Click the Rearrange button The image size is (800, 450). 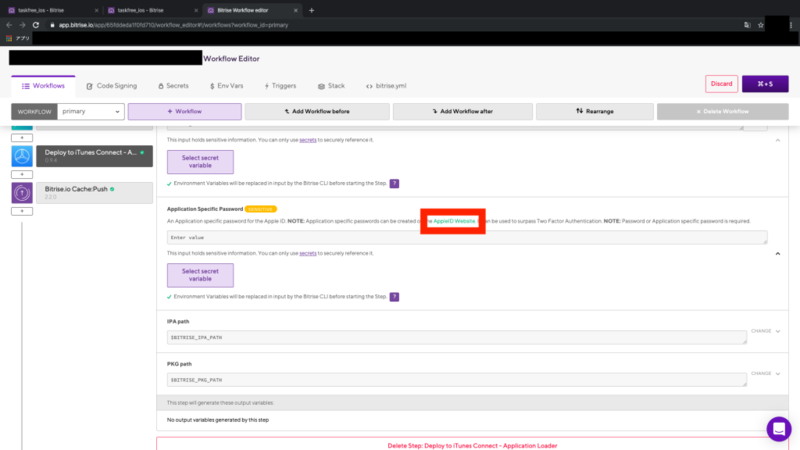pyautogui.click(x=594, y=111)
